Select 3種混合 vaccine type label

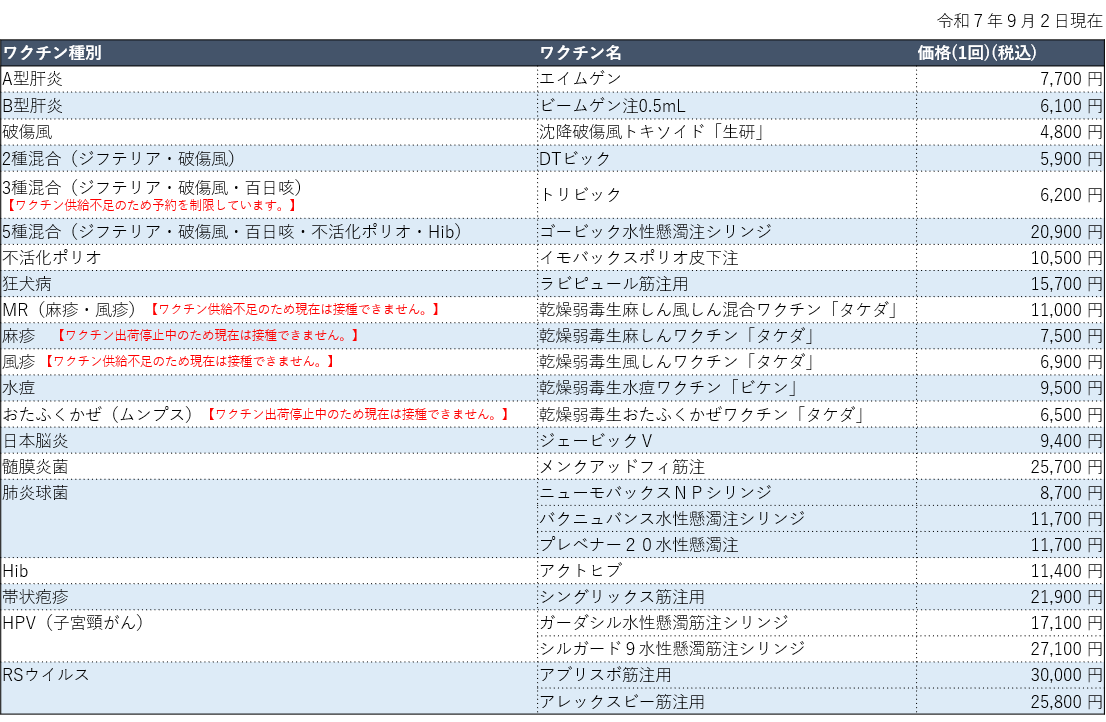pyautogui.click(x=152, y=188)
